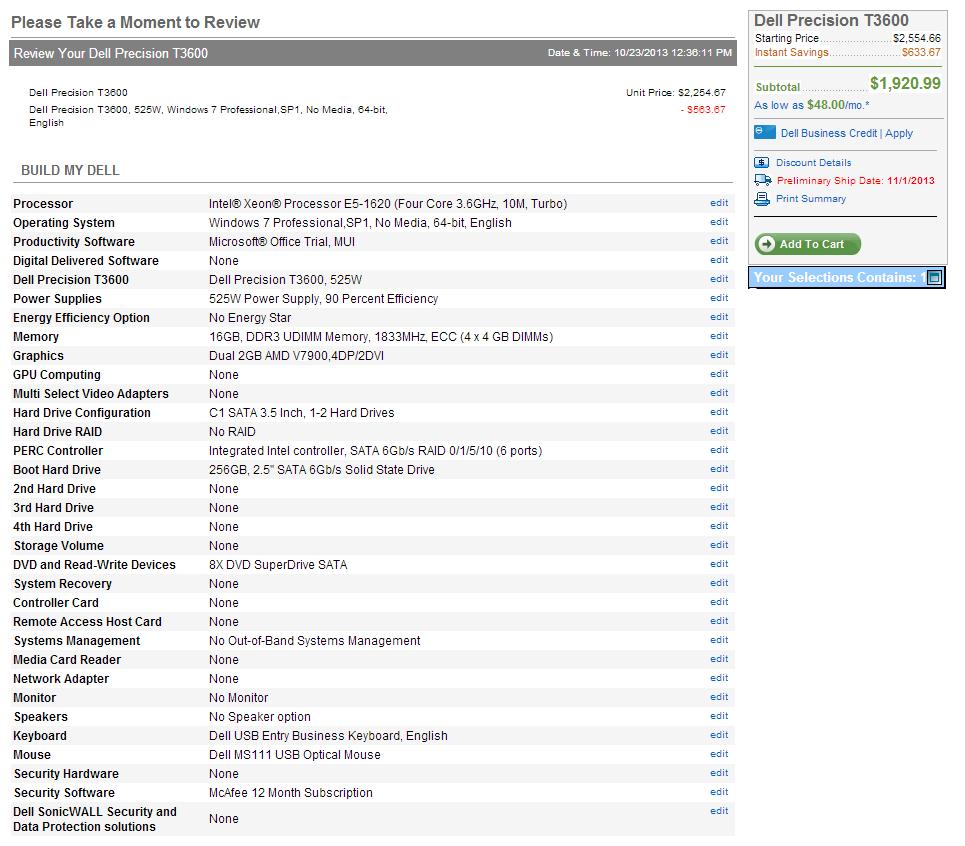Edit the Controller Card row
Viewport: 965px width, 846px height.
click(719, 602)
